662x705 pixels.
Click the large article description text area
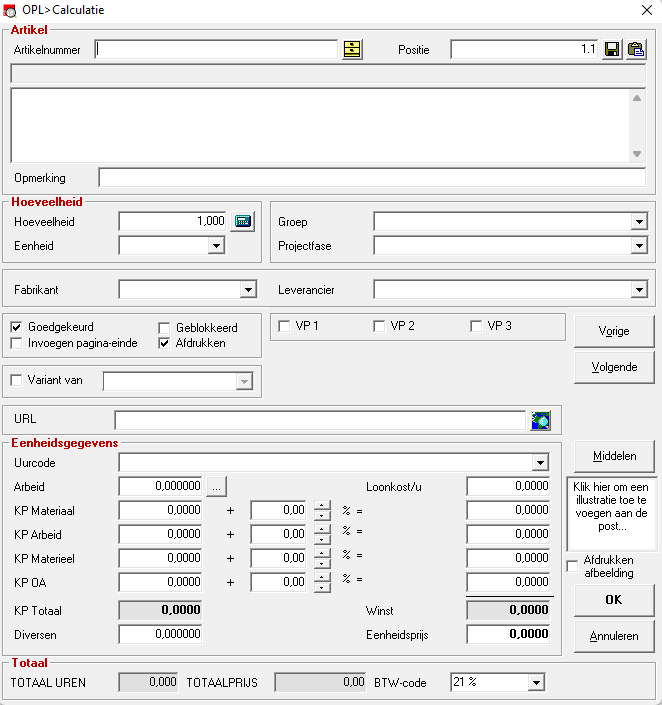pos(320,125)
